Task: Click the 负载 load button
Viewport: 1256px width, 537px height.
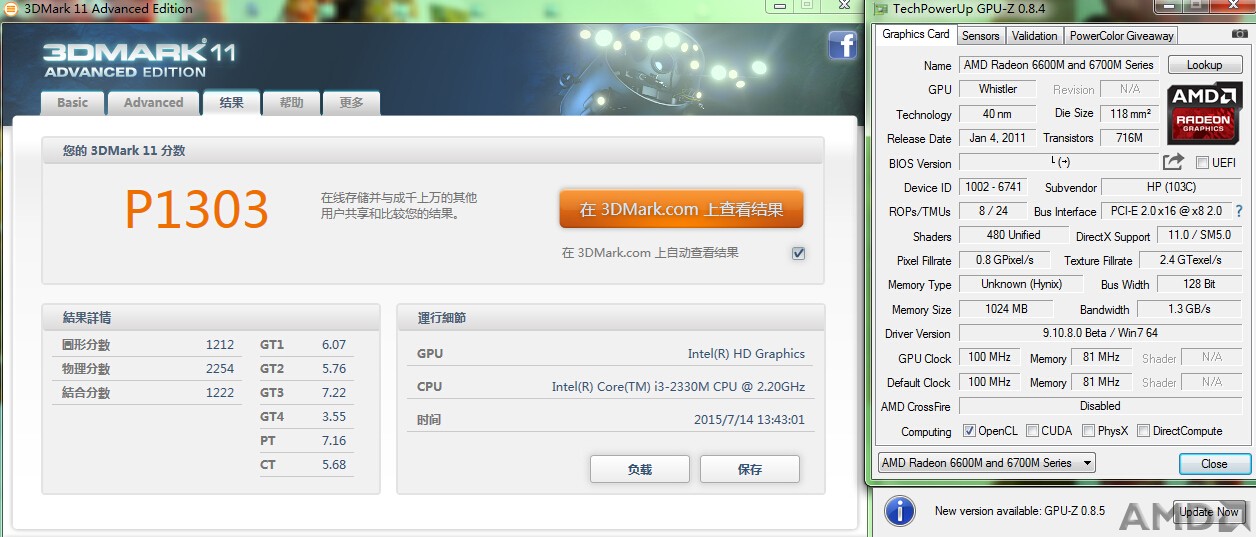Action: tap(640, 469)
